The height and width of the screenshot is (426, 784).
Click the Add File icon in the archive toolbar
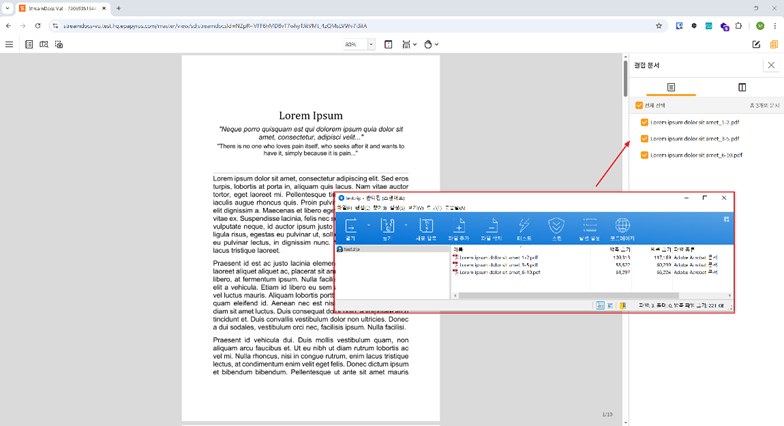coord(459,228)
